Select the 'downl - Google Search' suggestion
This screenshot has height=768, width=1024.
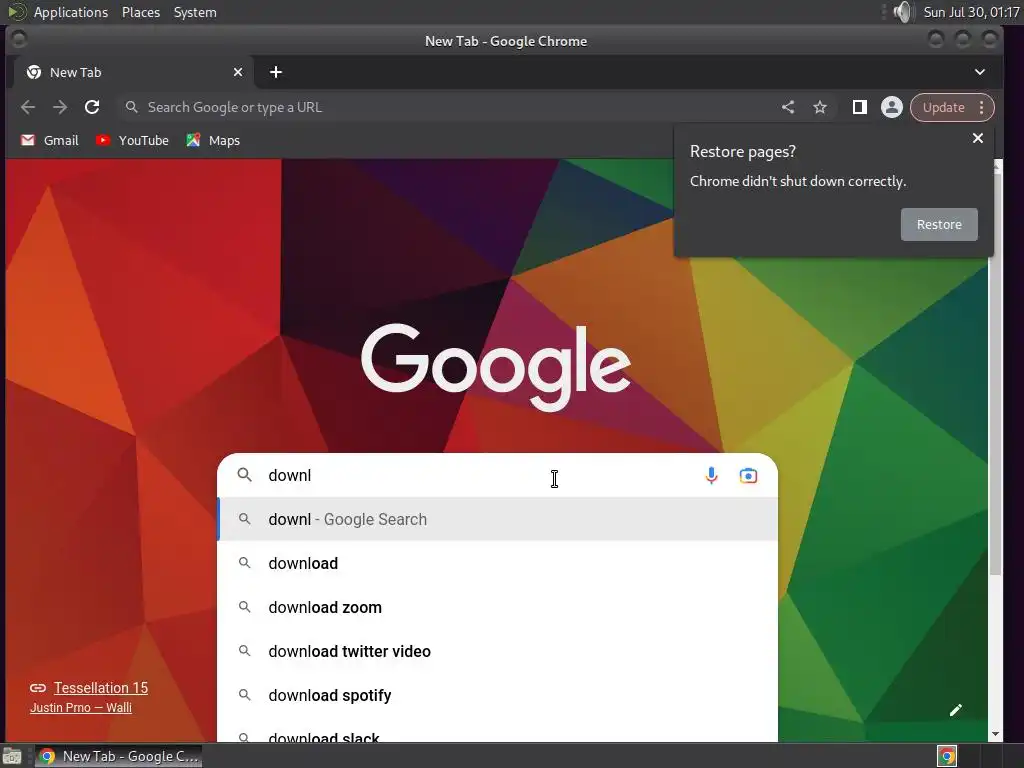[x=497, y=519]
